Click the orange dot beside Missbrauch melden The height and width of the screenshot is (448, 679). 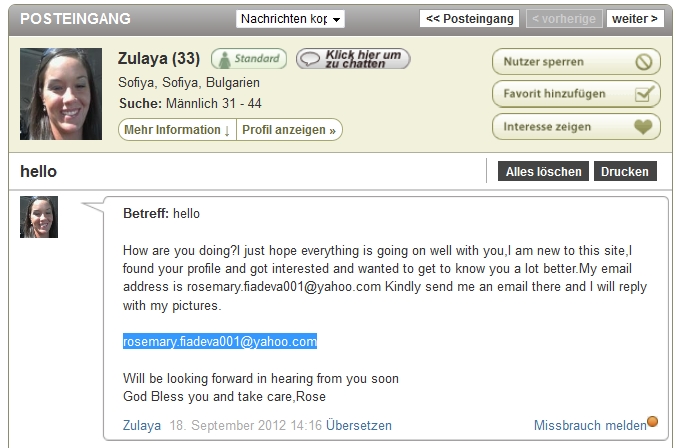pyautogui.click(x=652, y=421)
